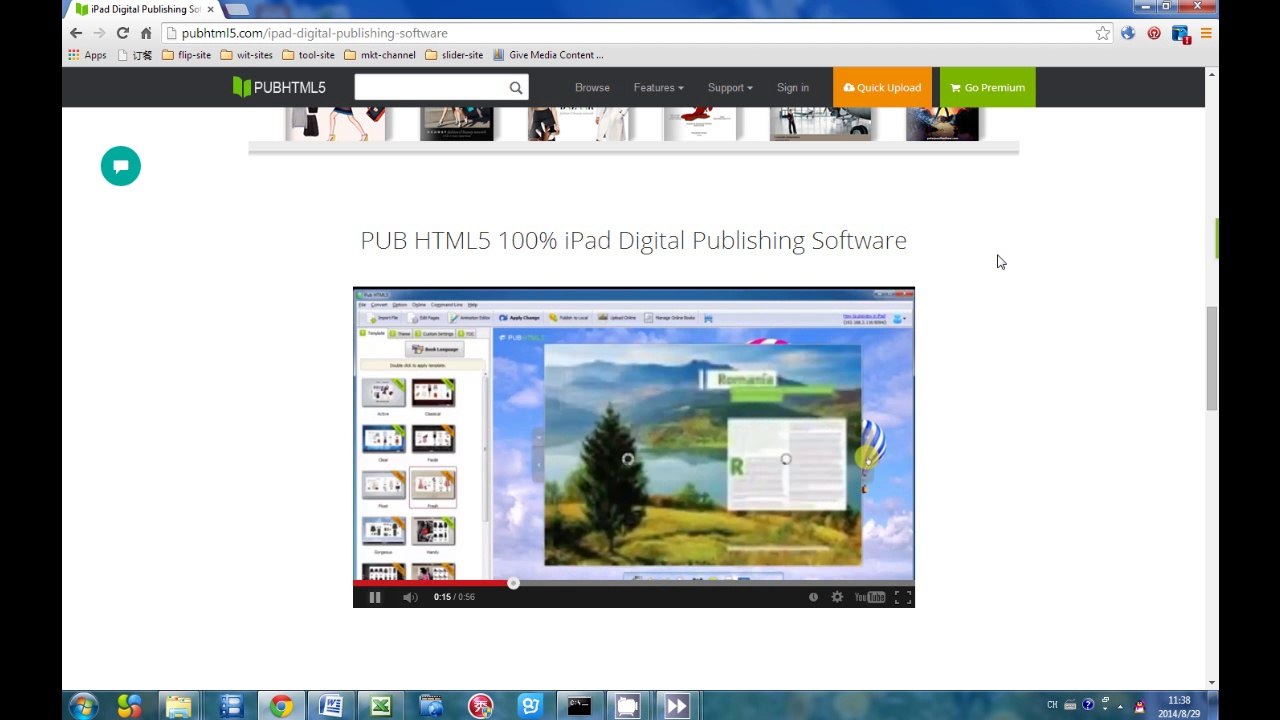Click the PUBHTML5 logo in the site header
Image resolution: width=1280 pixels, height=720 pixels.
click(x=279, y=87)
